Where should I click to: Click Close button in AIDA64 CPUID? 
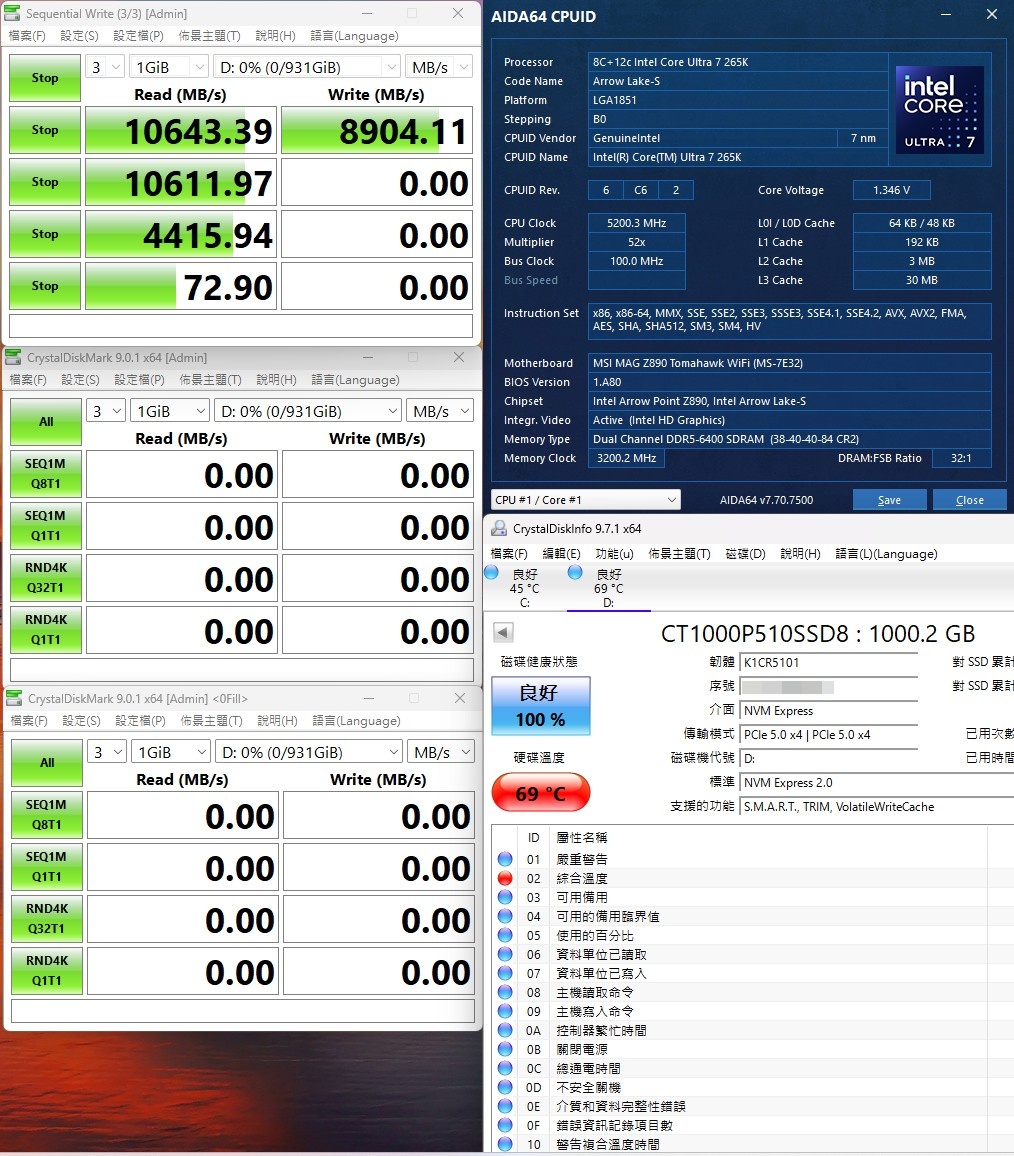(969, 499)
